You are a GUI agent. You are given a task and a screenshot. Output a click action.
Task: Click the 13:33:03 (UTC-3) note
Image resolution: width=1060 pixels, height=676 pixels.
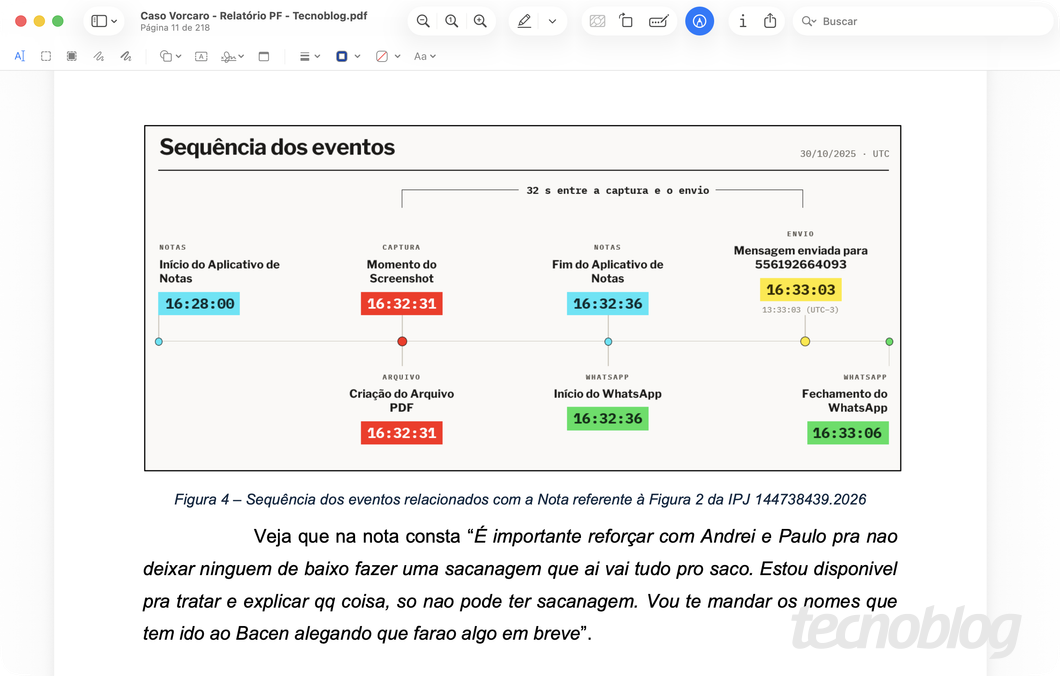(x=800, y=310)
